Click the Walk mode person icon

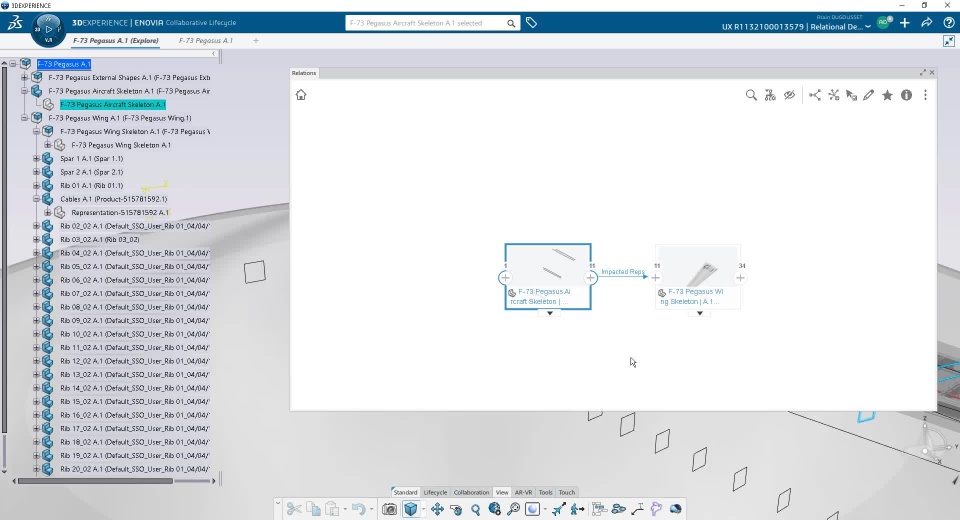click(x=577, y=509)
